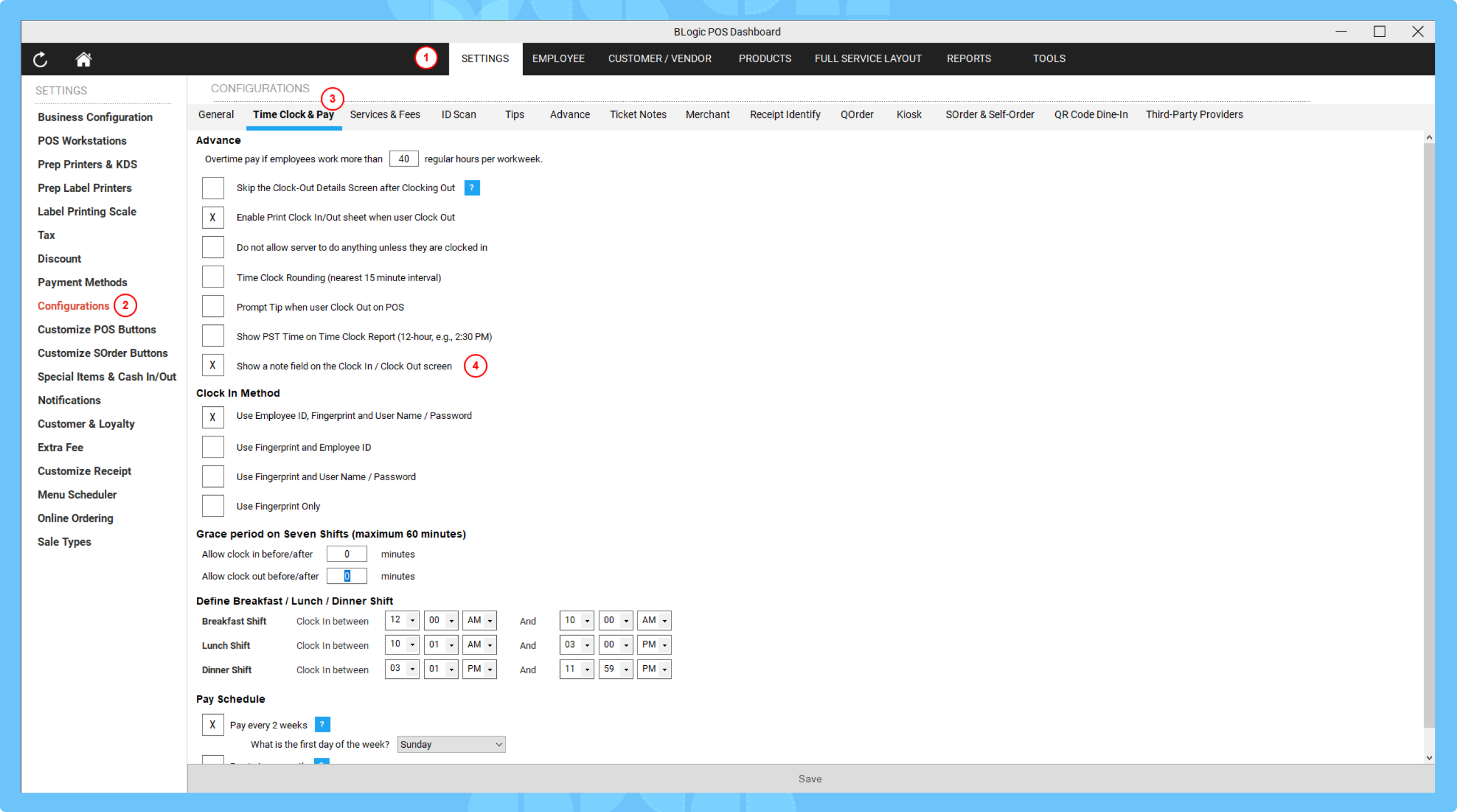Open Business Configuration in sidebar

click(x=95, y=117)
